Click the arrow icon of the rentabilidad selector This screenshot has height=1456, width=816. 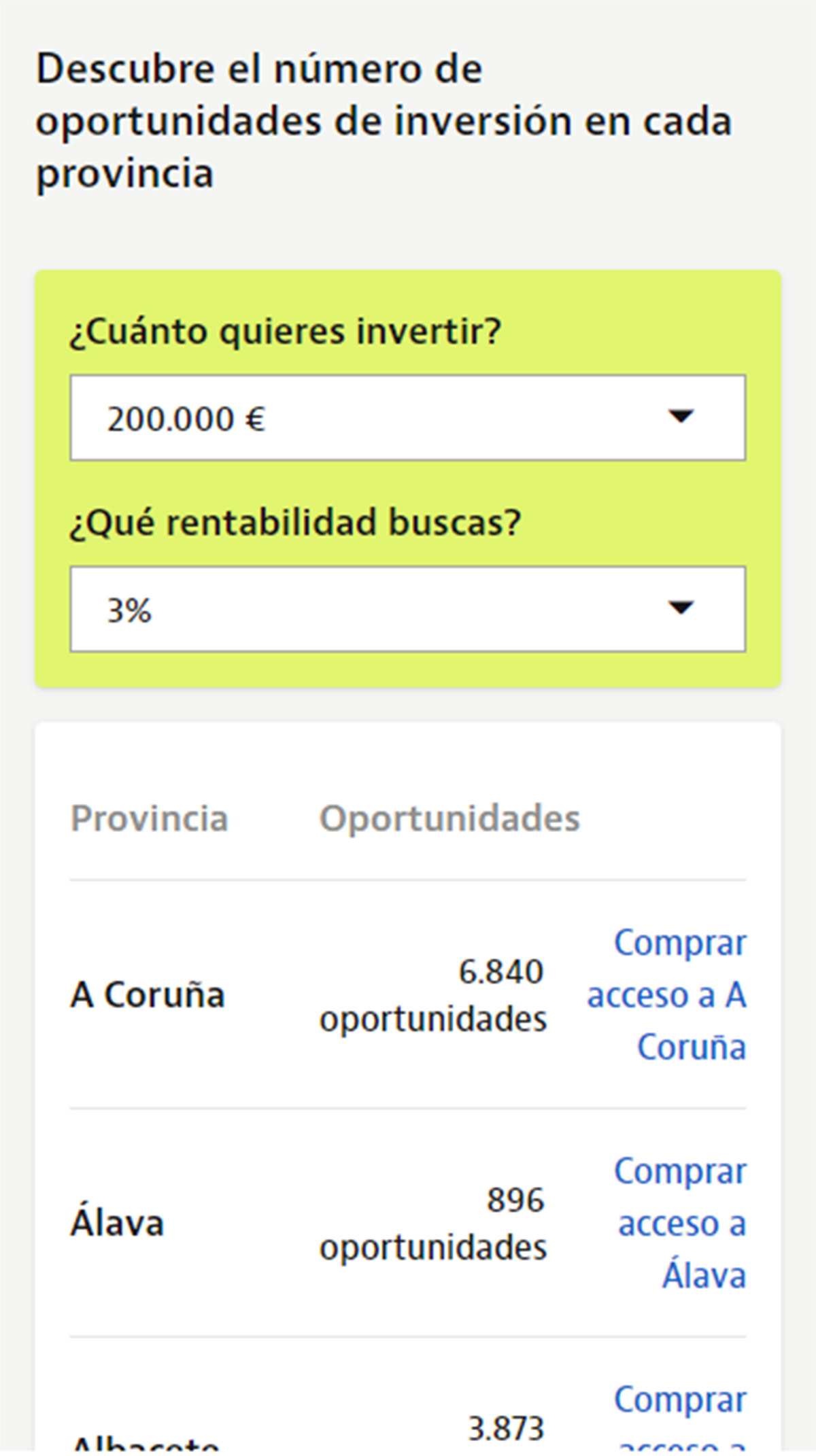pos(681,607)
